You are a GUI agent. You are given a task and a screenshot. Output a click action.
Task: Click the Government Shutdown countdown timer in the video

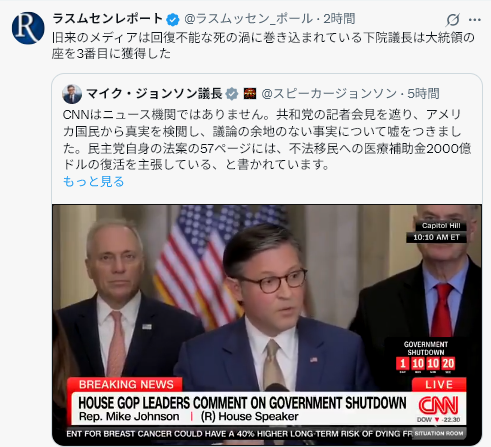(426, 357)
